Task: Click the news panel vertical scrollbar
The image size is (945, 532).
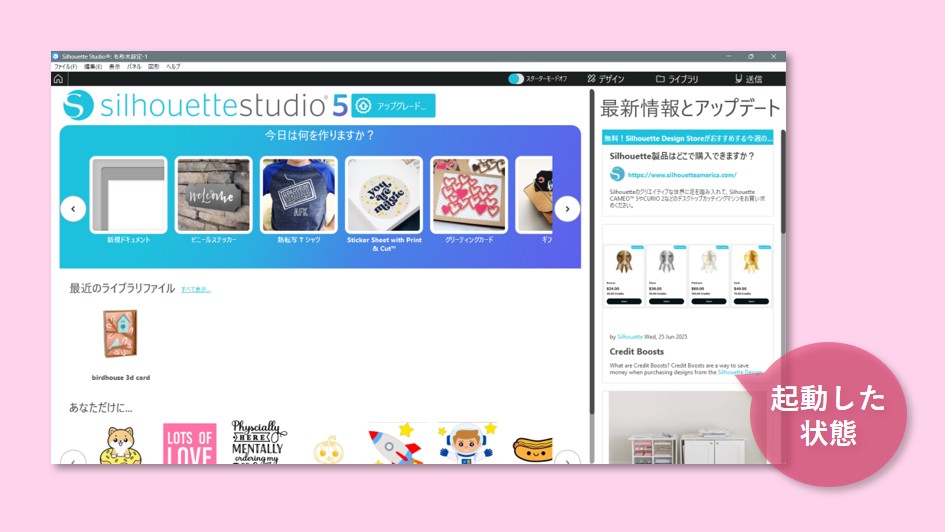Action: point(783,182)
